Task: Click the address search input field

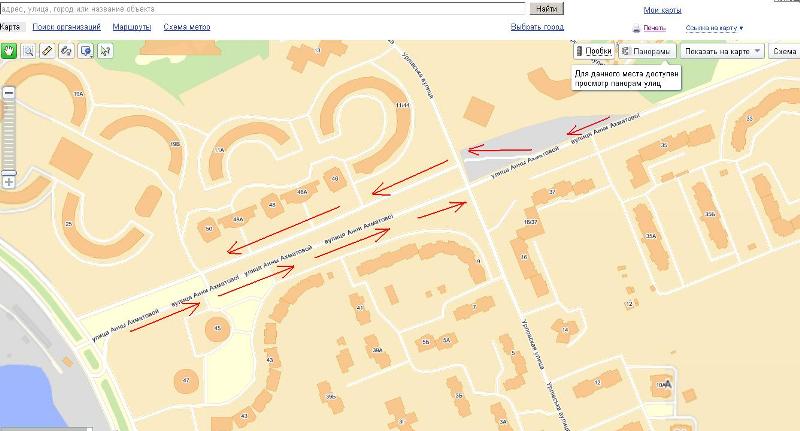Action: coord(262,7)
